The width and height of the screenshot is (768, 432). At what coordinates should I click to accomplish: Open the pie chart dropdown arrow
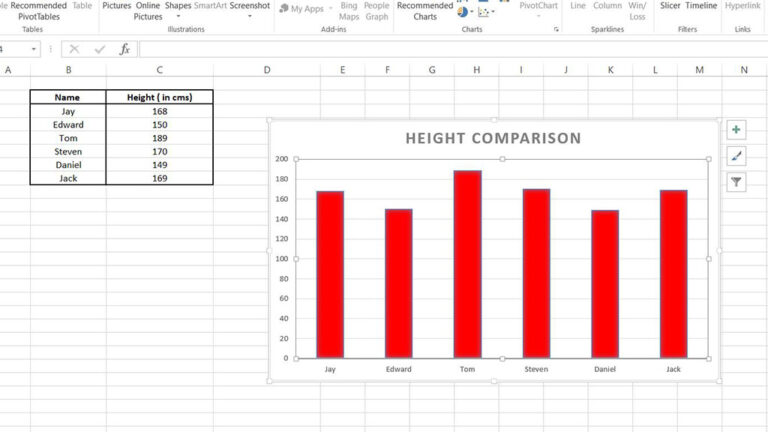coord(472,12)
